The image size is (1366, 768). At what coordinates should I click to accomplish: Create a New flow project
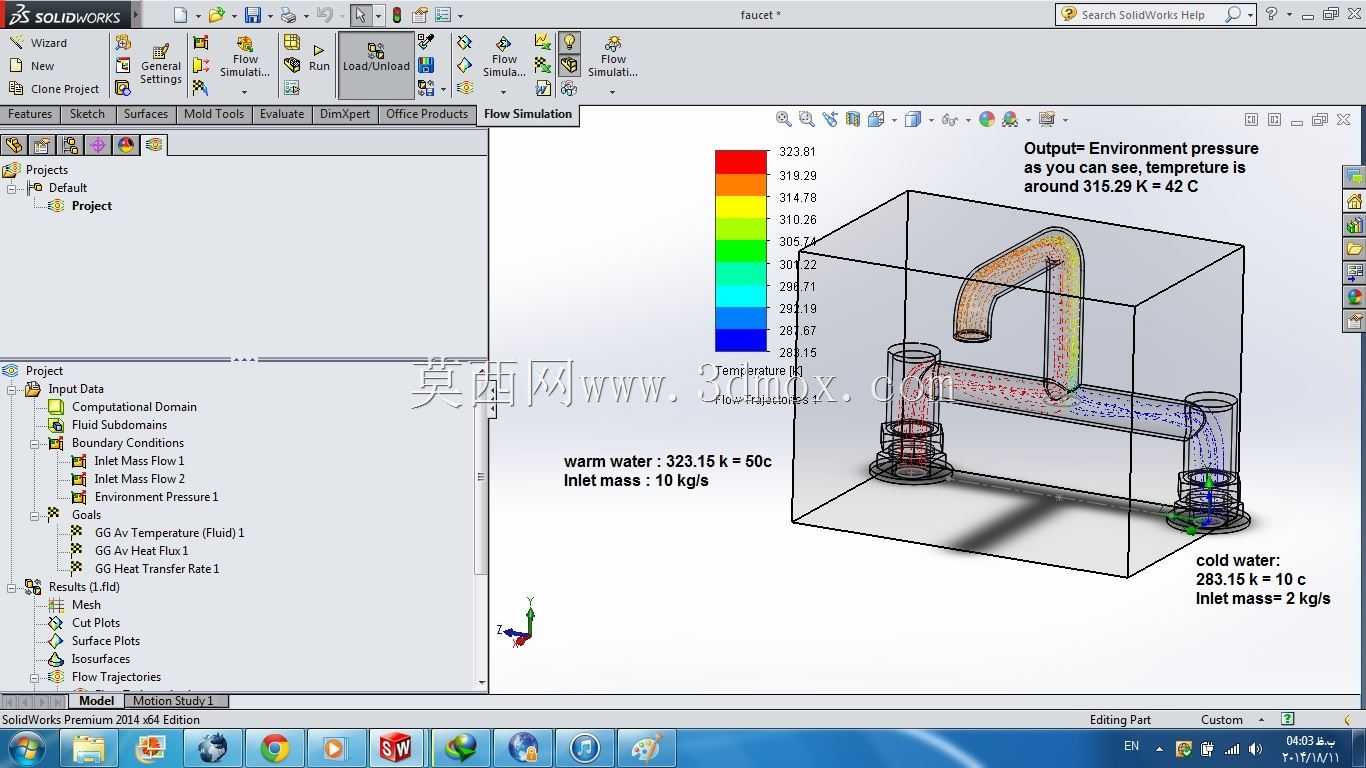coord(32,66)
